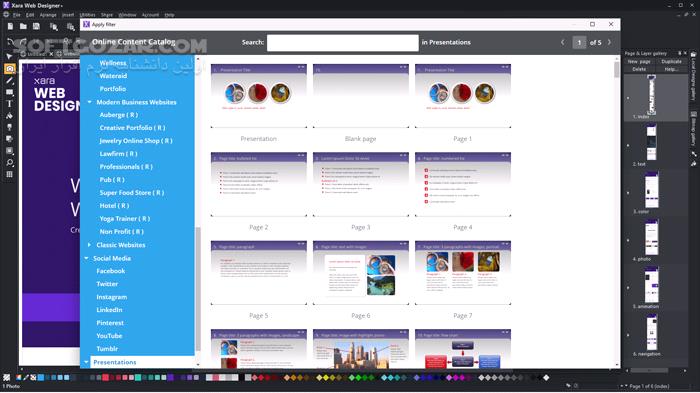Viewport: 700px width, 393px height.
Task: Select Yoga Trainer ( R ) template
Action: click(125, 218)
